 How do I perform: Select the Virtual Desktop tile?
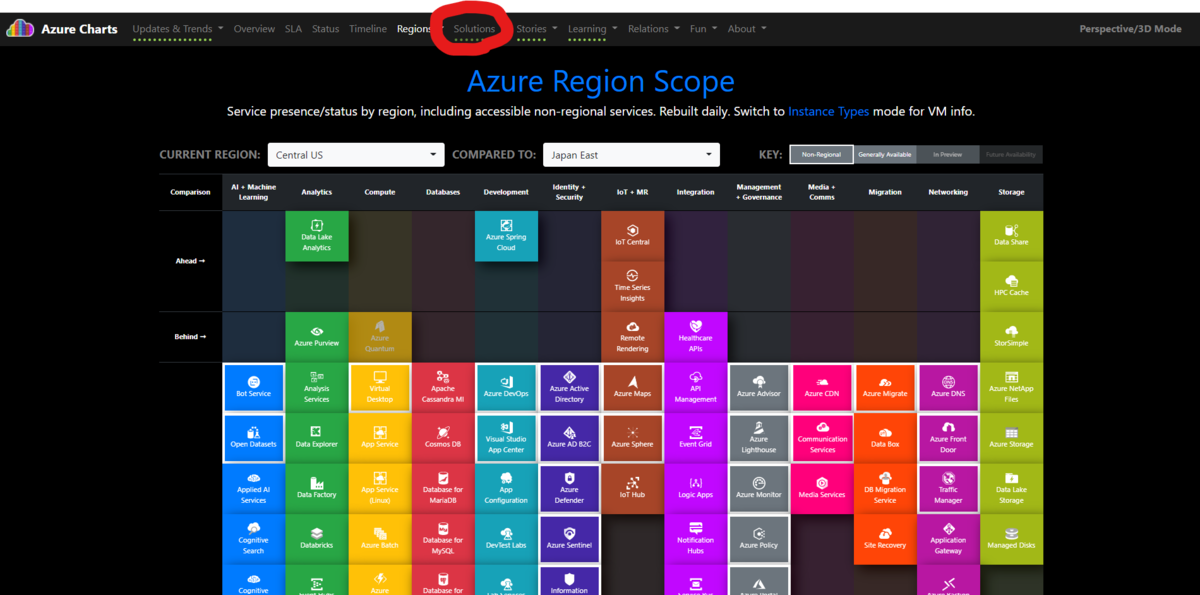(x=380, y=388)
